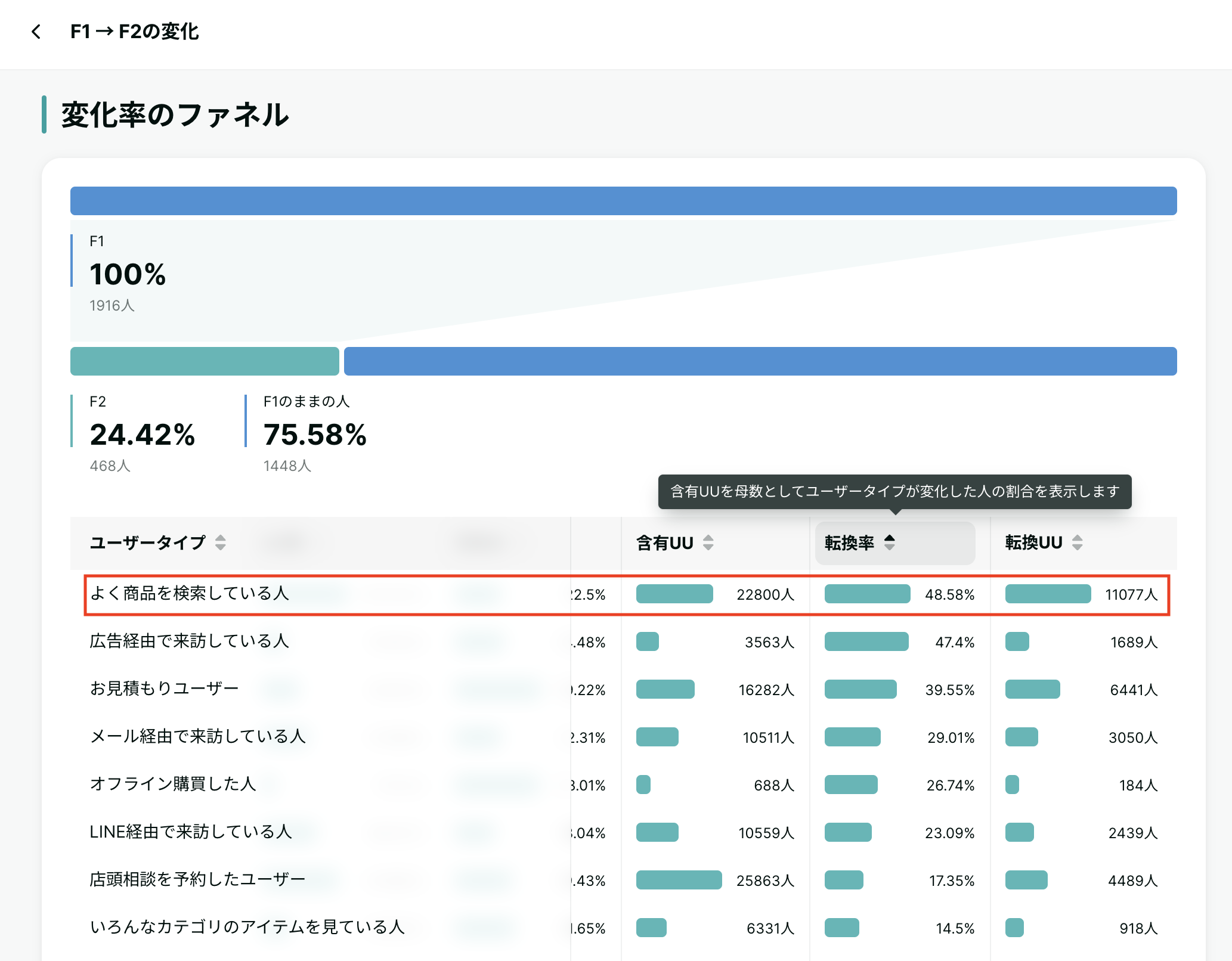Click the 1448人 count under F1のままの人
1232x961 pixels.
click(287, 466)
